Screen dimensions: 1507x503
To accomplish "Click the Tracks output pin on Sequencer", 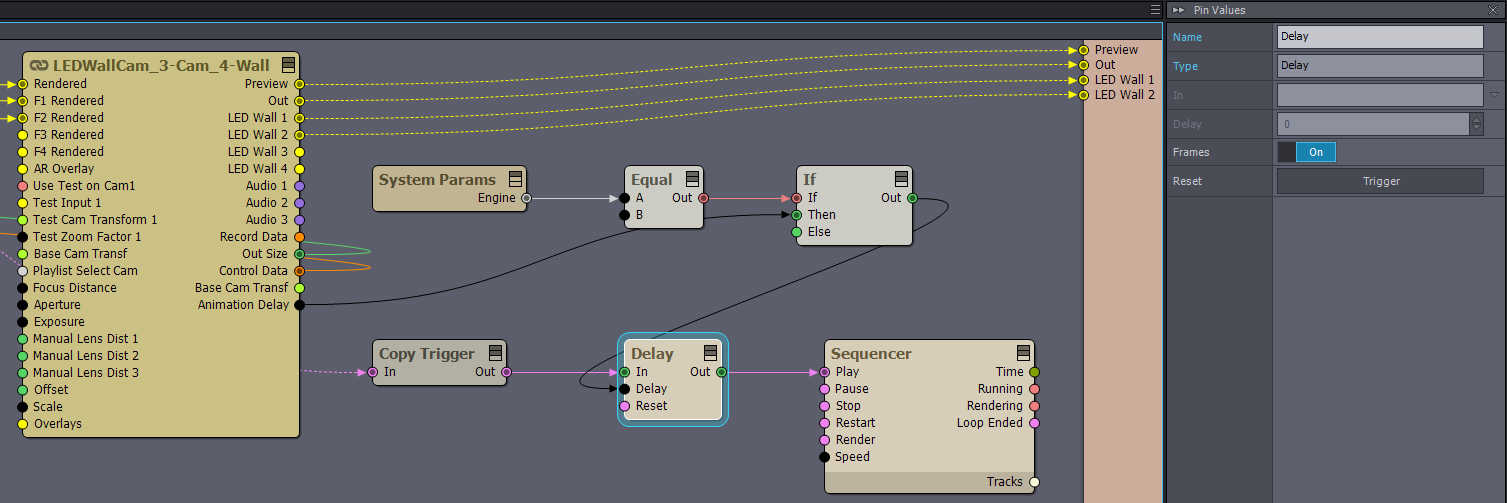I will click(1034, 482).
